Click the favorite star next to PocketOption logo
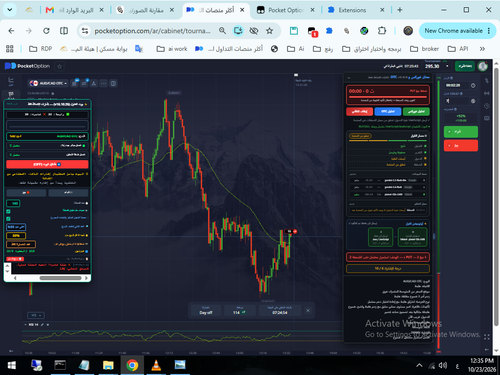 point(60,66)
